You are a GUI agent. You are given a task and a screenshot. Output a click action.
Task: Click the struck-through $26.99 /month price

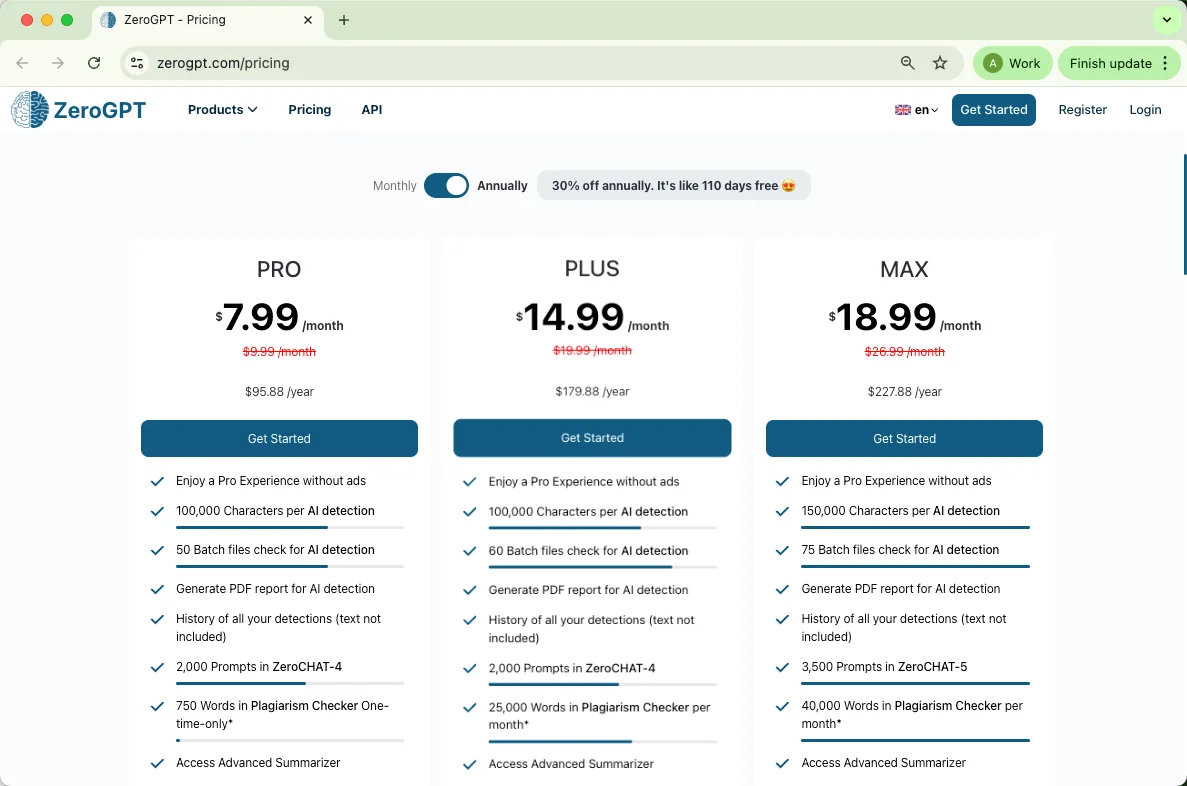905,351
